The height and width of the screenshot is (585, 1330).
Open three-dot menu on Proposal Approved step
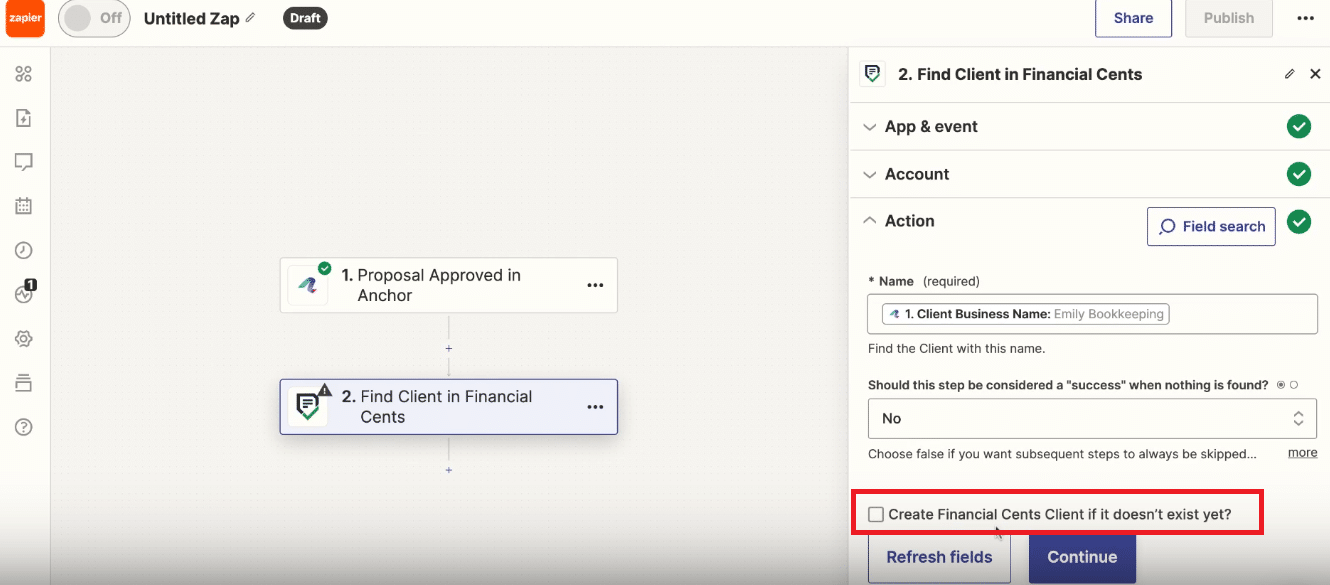pyautogui.click(x=595, y=285)
